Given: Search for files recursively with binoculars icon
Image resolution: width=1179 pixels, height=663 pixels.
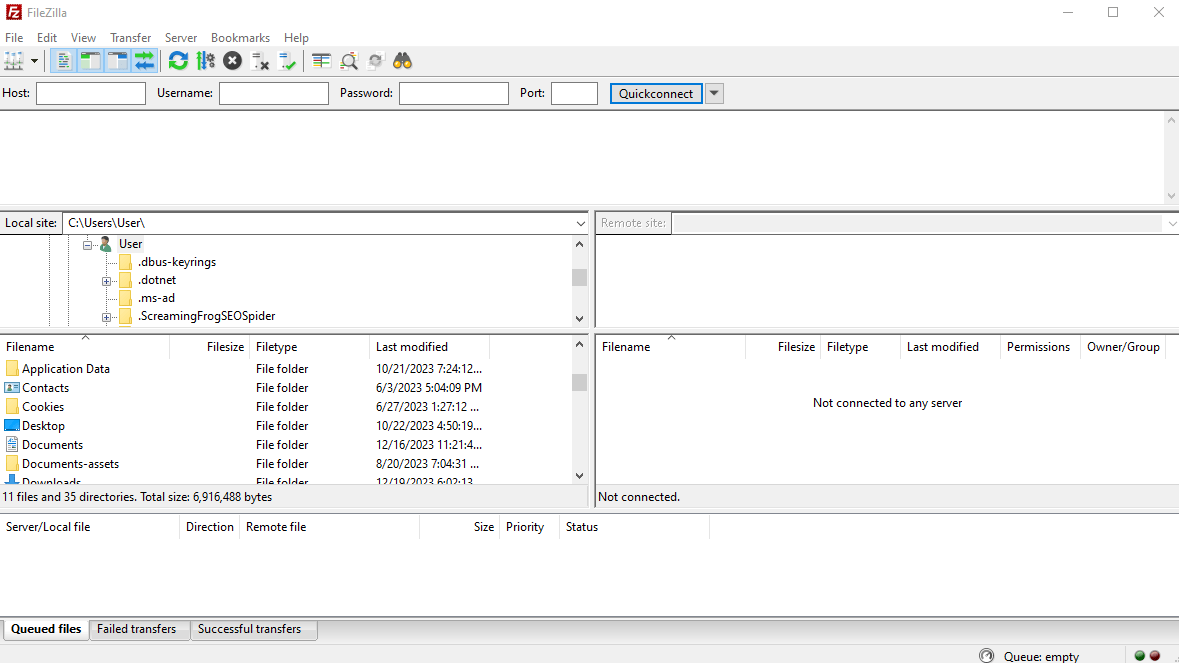Looking at the screenshot, I should [402, 61].
